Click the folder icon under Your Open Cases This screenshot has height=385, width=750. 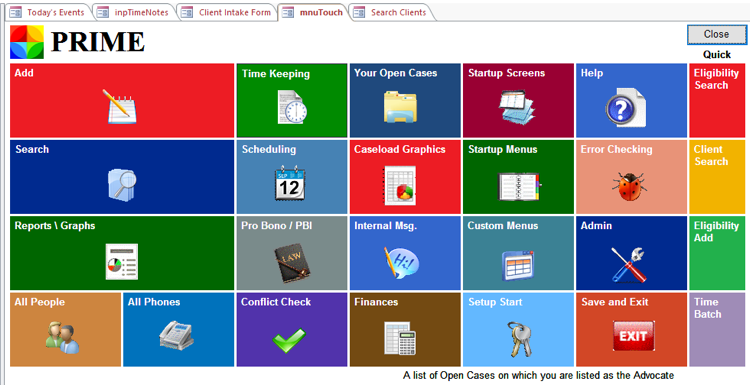click(400, 107)
